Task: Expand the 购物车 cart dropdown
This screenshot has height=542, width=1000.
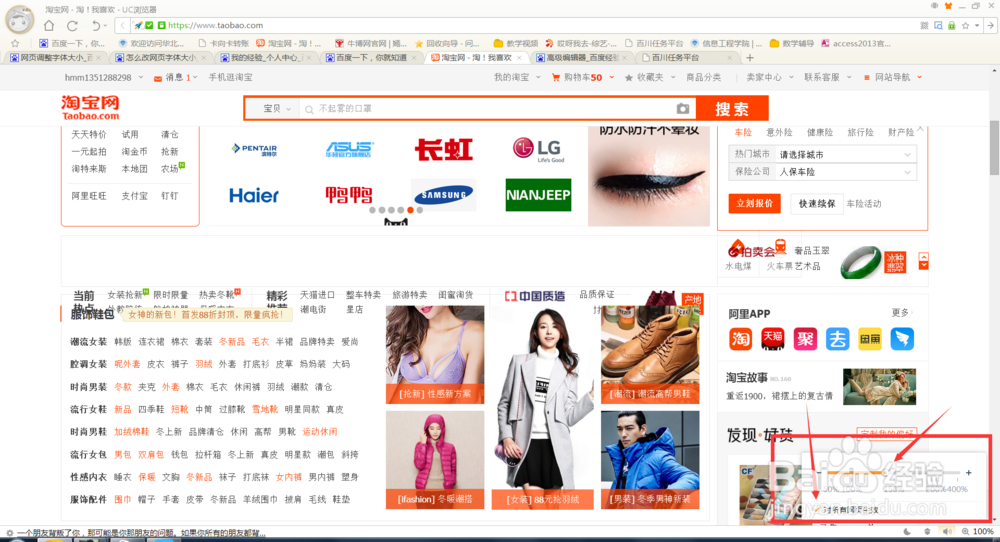Action: click(583, 77)
